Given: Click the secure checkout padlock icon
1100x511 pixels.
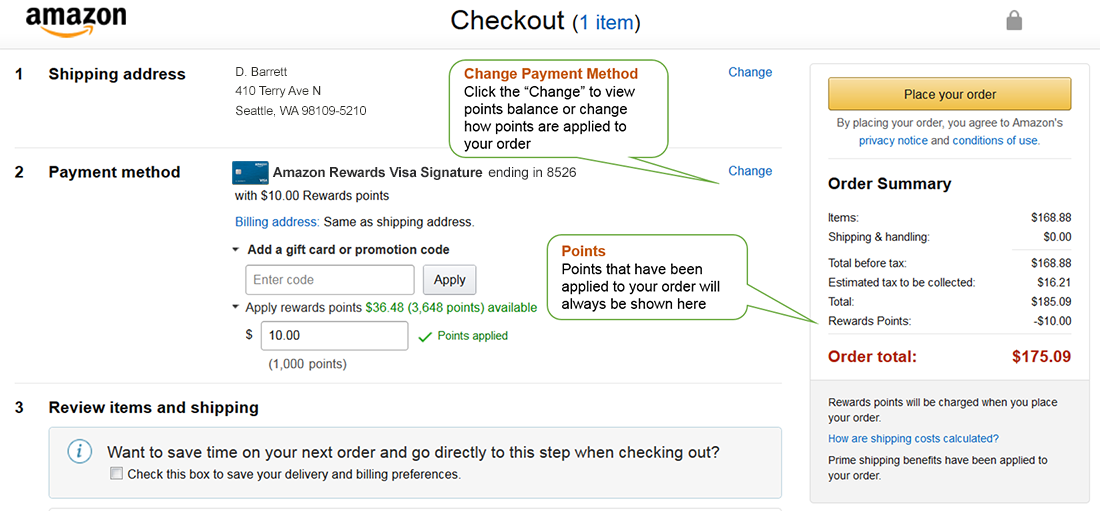Looking at the screenshot, I should [1014, 20].
